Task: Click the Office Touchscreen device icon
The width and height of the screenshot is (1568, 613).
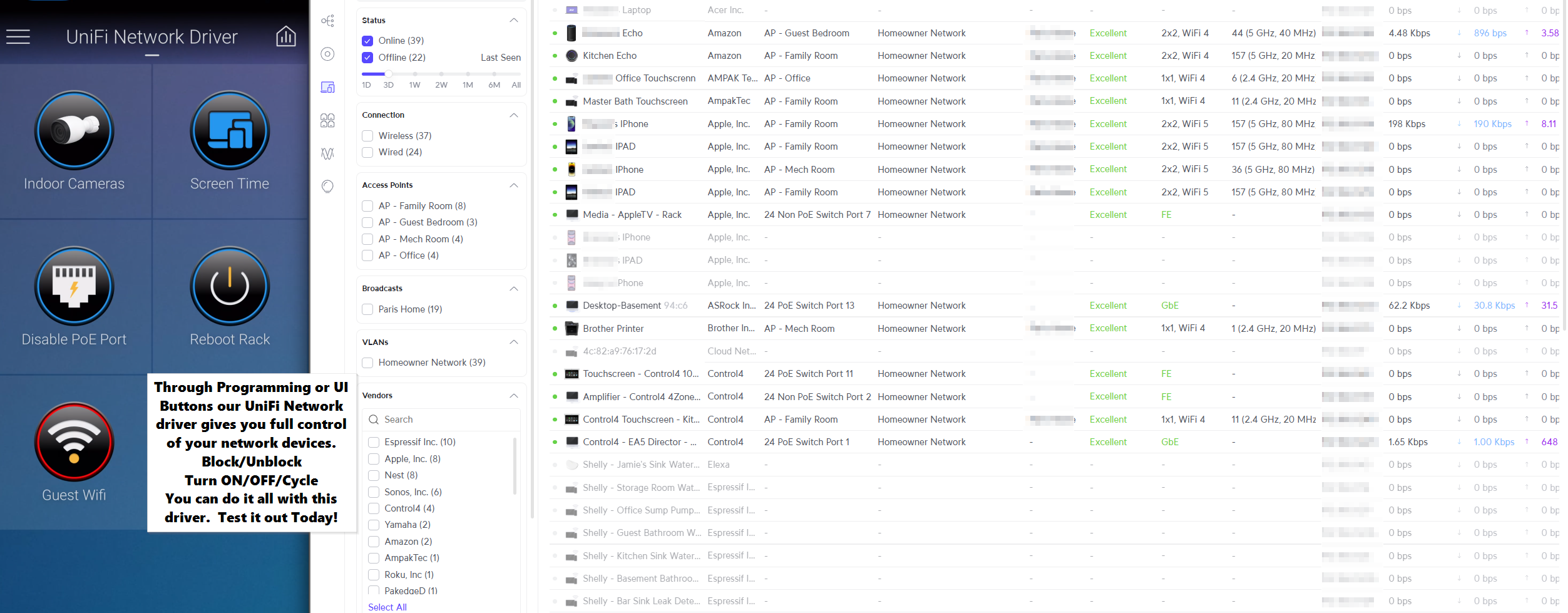Action: pos(571,79)
